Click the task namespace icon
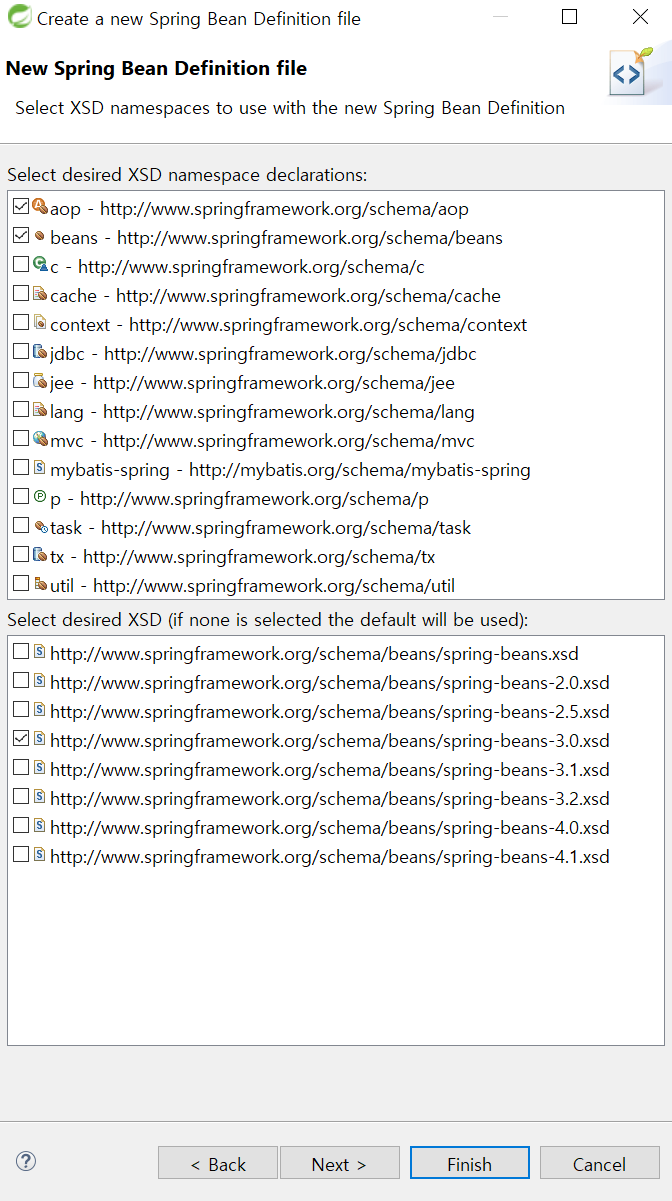The image size is (672, 1201). (x=40, y=526)
